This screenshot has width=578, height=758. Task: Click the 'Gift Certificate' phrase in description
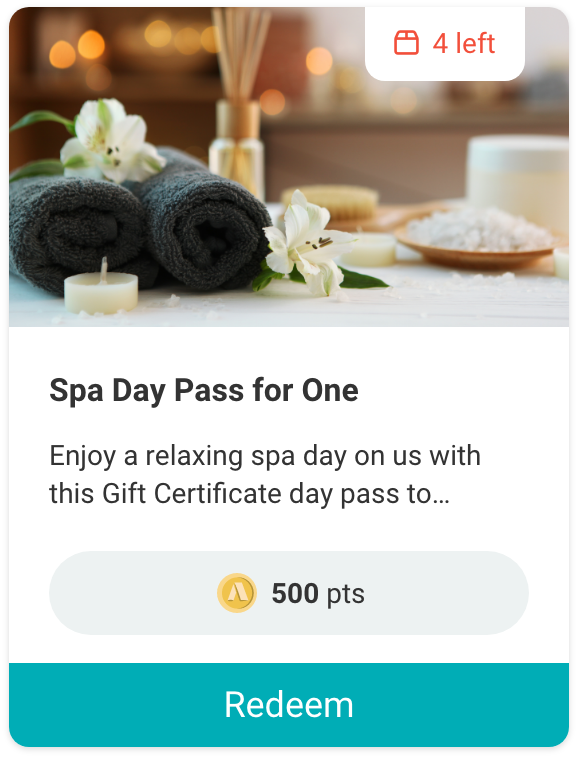click(193, 494)
